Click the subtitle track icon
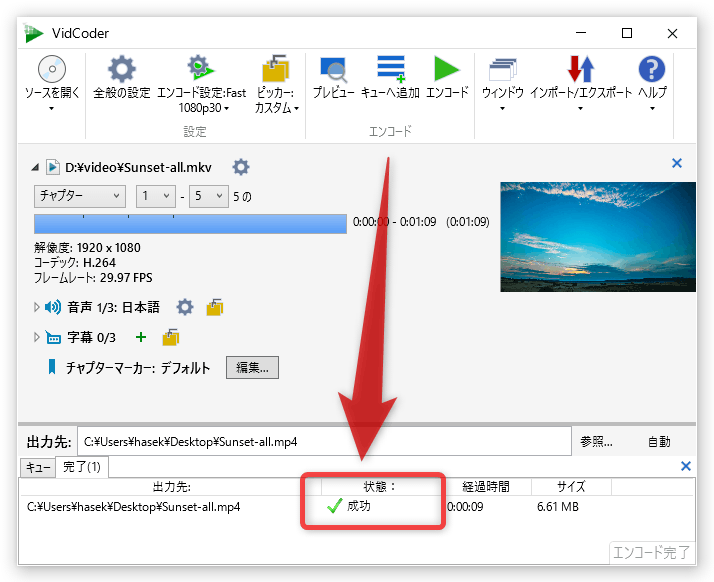 [x=53, y=337]
